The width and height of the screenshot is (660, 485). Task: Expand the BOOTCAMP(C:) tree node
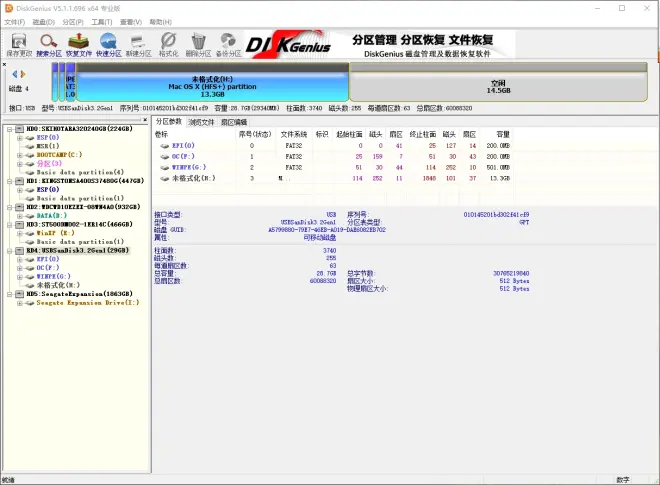point(19,155)
